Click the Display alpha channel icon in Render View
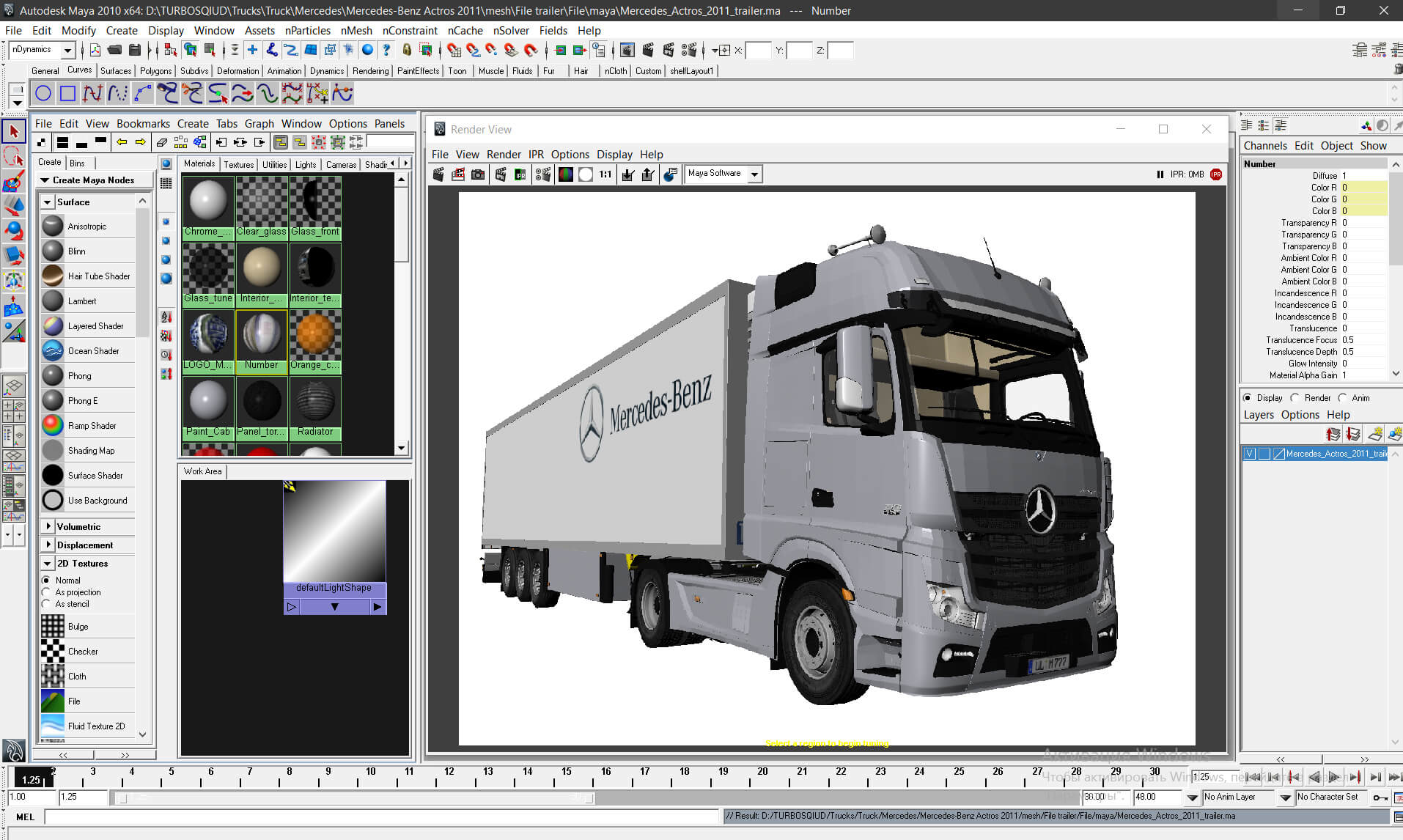The image size is (1403, 840). pos(586,174)
